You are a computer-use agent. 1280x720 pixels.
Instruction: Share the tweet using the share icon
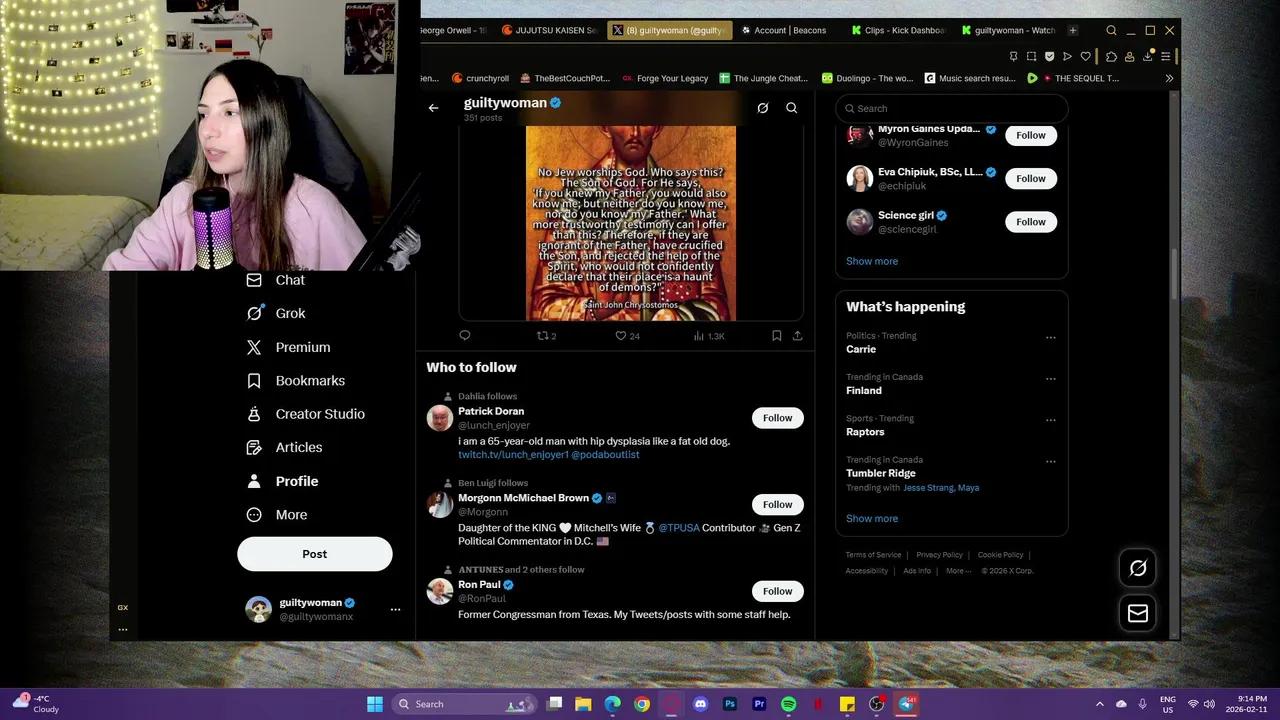797,335
